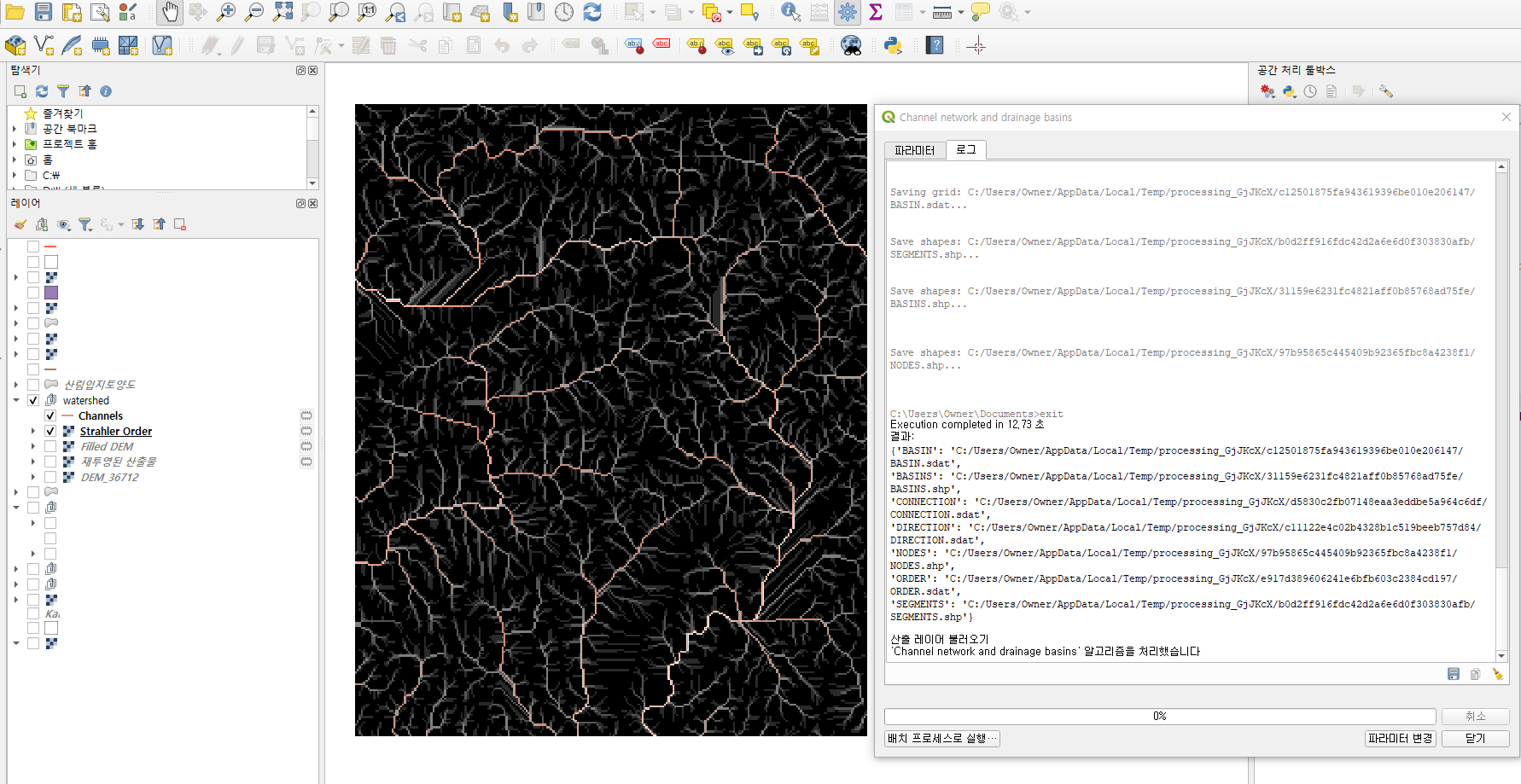Select the 홈 item in Browser

click(x=48, y=160)
